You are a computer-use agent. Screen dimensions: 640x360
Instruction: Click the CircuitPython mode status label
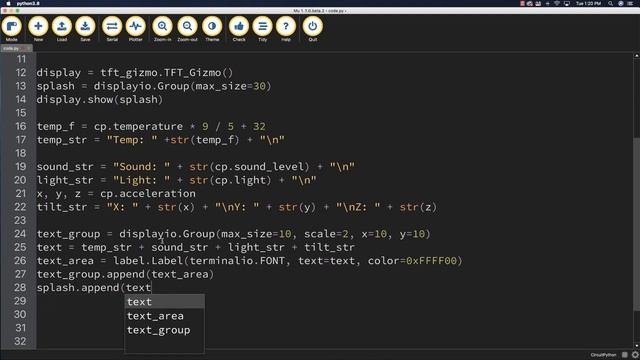[x=603, y=355]
